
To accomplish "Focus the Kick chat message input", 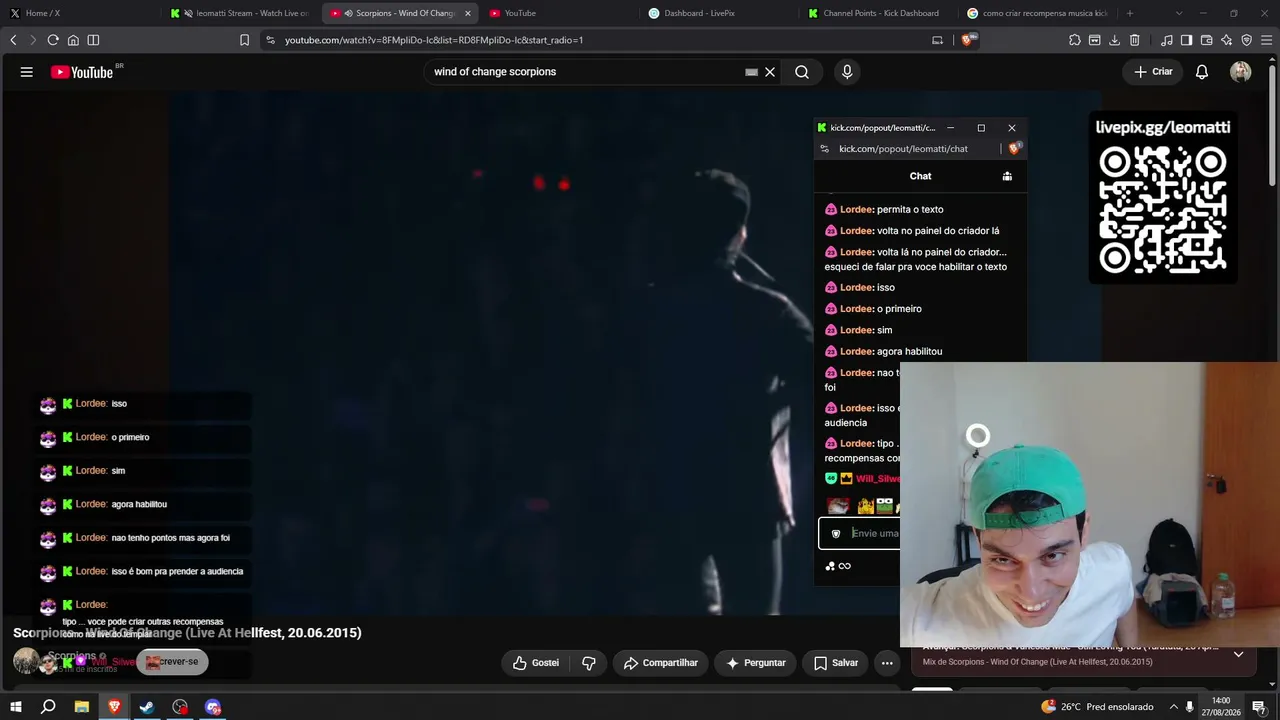I will tap(859, 533).
